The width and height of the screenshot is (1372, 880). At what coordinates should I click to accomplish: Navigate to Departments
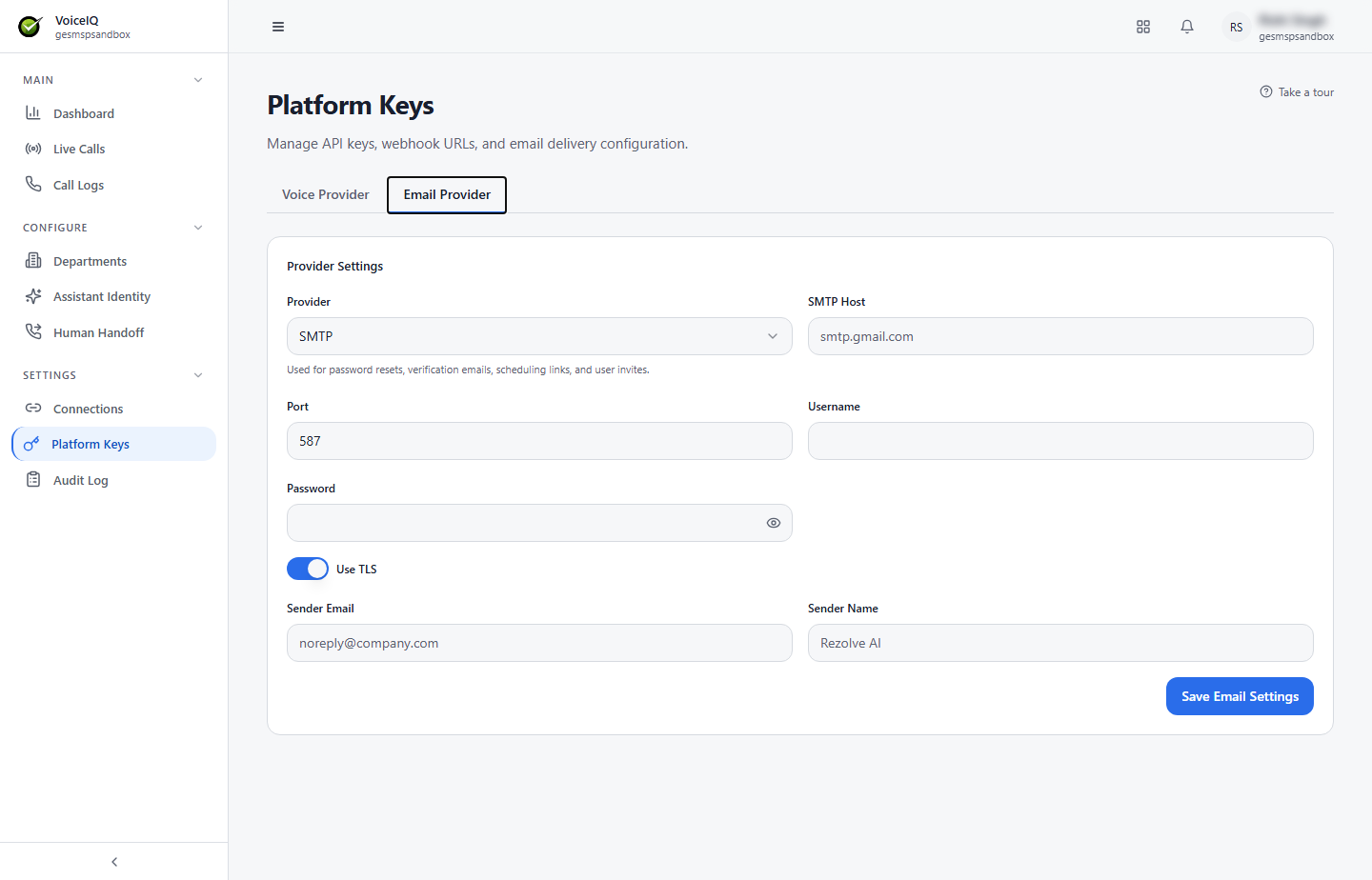click(114, 261)
